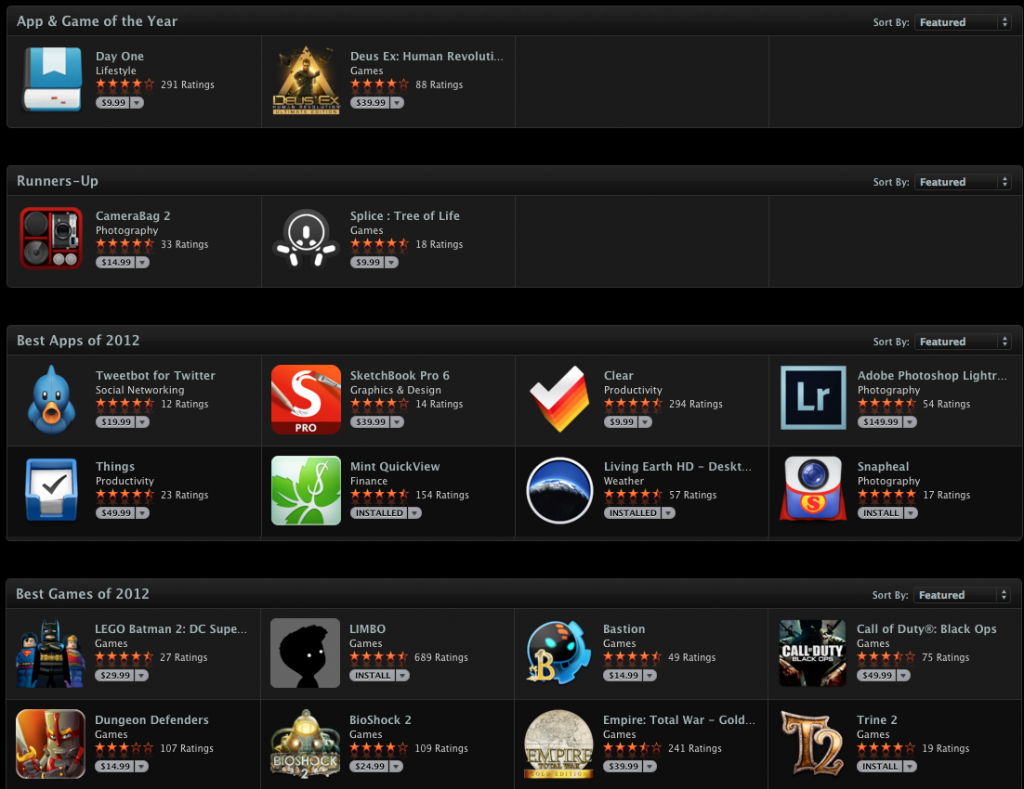Click the Deus Ex: Human Revolution icon

[x=306, y=79]
